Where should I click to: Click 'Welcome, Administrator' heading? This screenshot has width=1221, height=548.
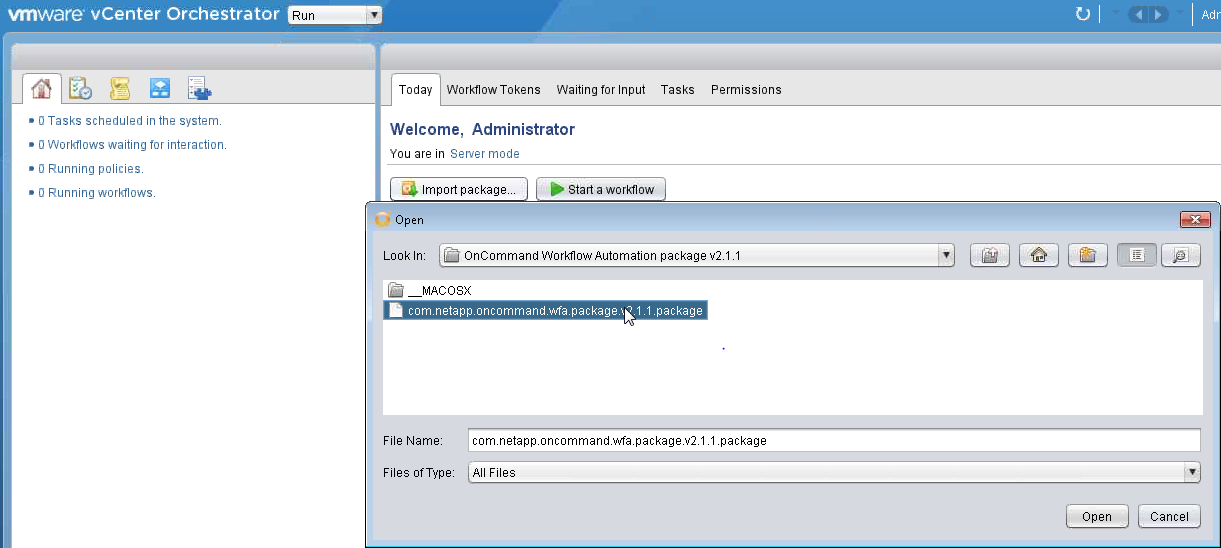[x=482, y=129]
